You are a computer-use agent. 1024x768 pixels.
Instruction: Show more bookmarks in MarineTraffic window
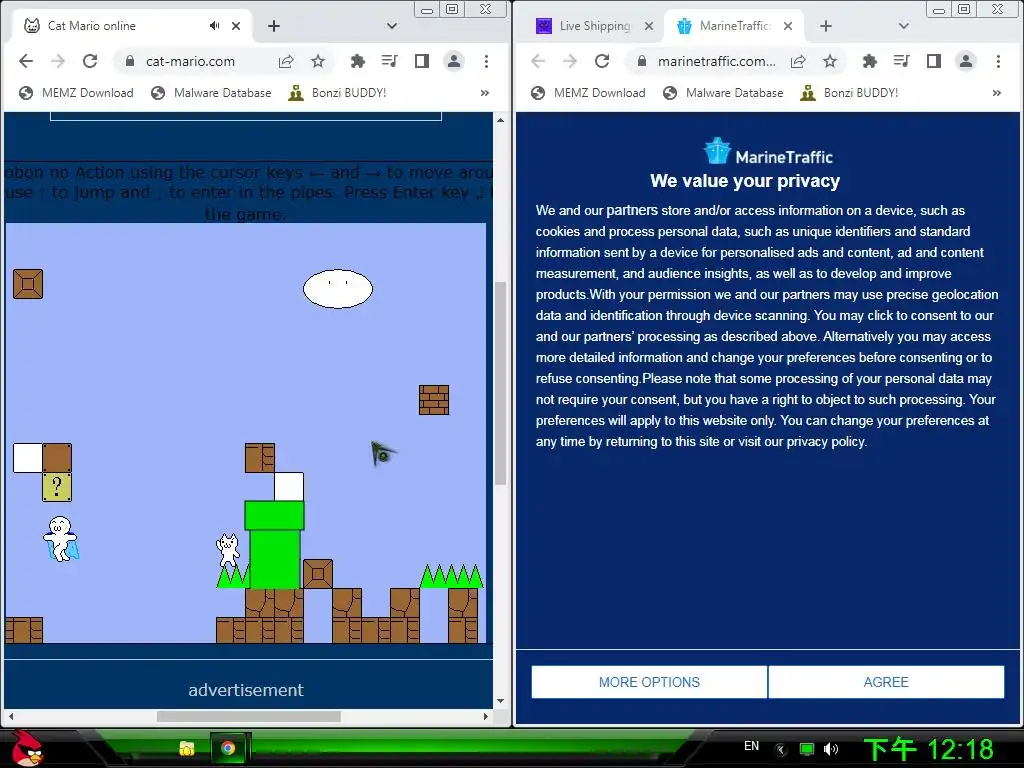(x=997, y=93)
